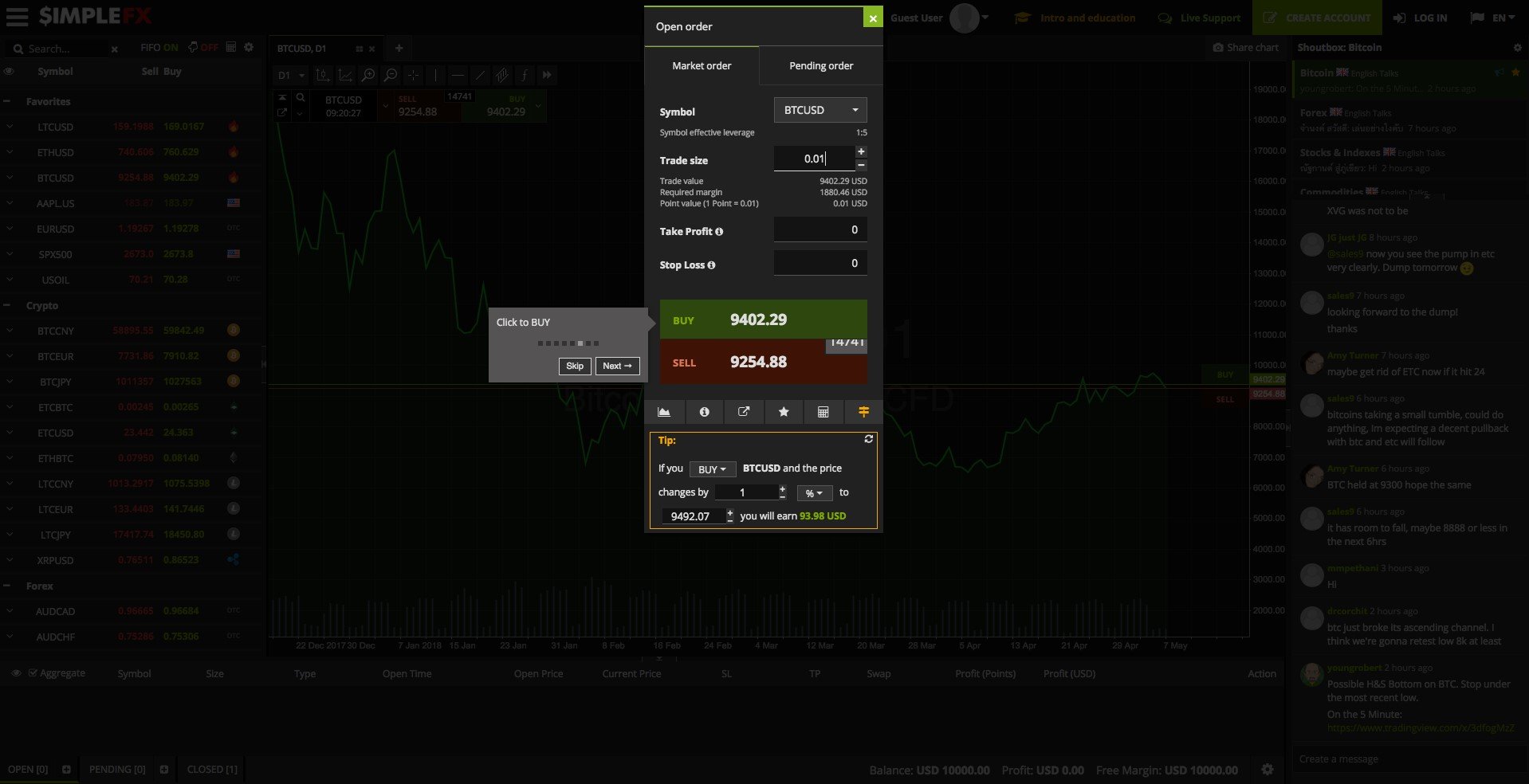Increment Trade size with the plus stepper
1529x784 pixels.
(x=861, y=151)
